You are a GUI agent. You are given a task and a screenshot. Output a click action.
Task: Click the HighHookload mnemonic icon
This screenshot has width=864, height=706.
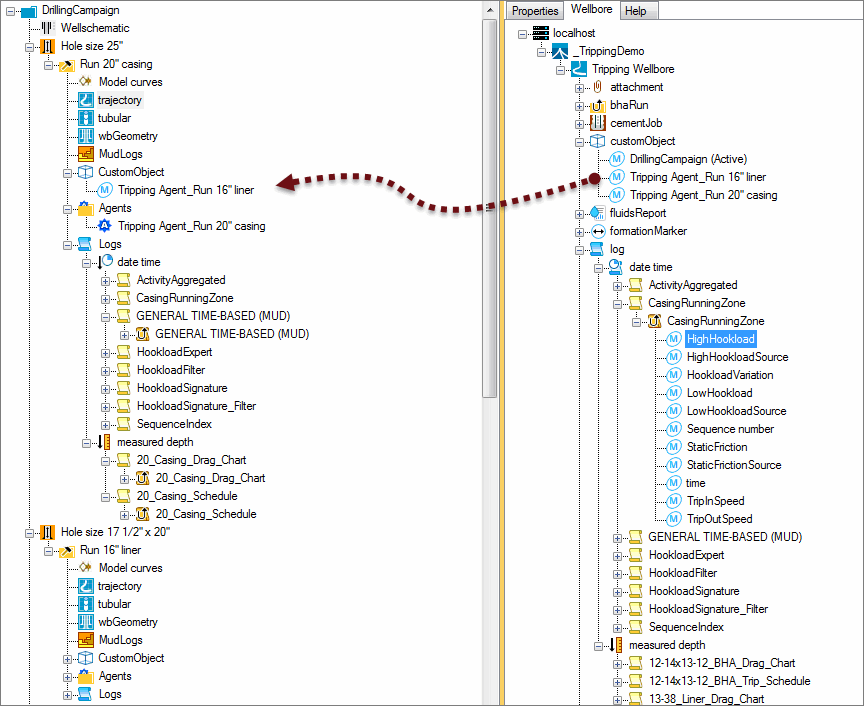673,339
